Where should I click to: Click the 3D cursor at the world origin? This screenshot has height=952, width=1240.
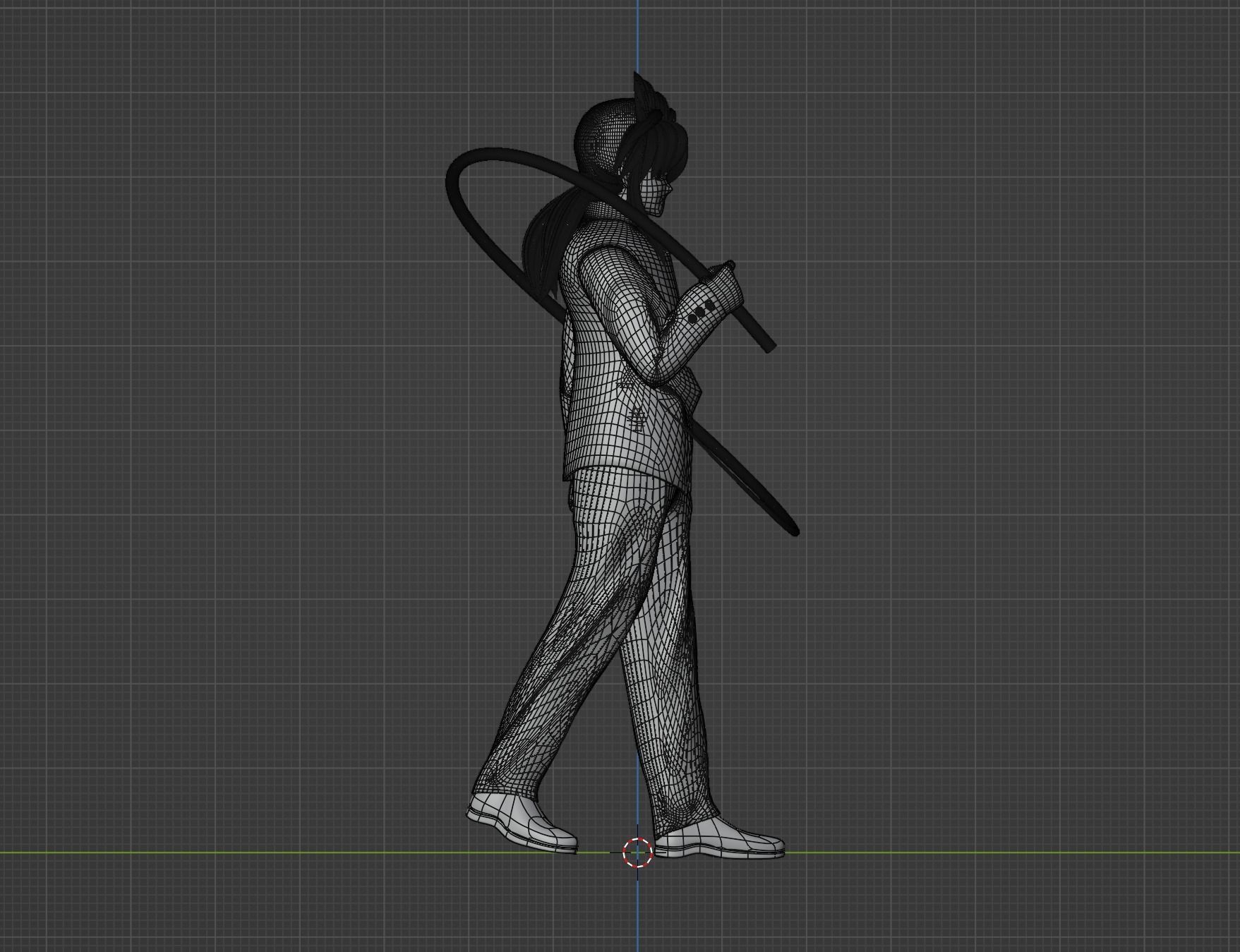click(637, 852)
